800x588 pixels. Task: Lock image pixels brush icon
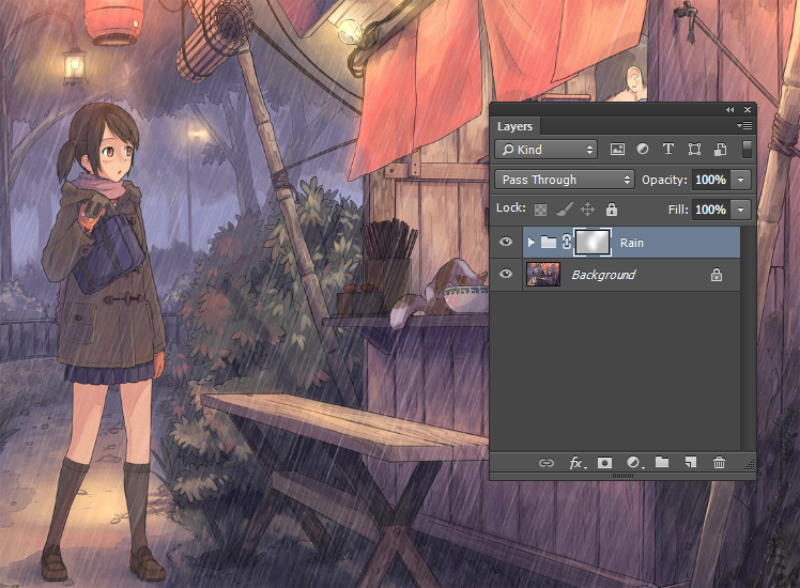tap(564, 209)
